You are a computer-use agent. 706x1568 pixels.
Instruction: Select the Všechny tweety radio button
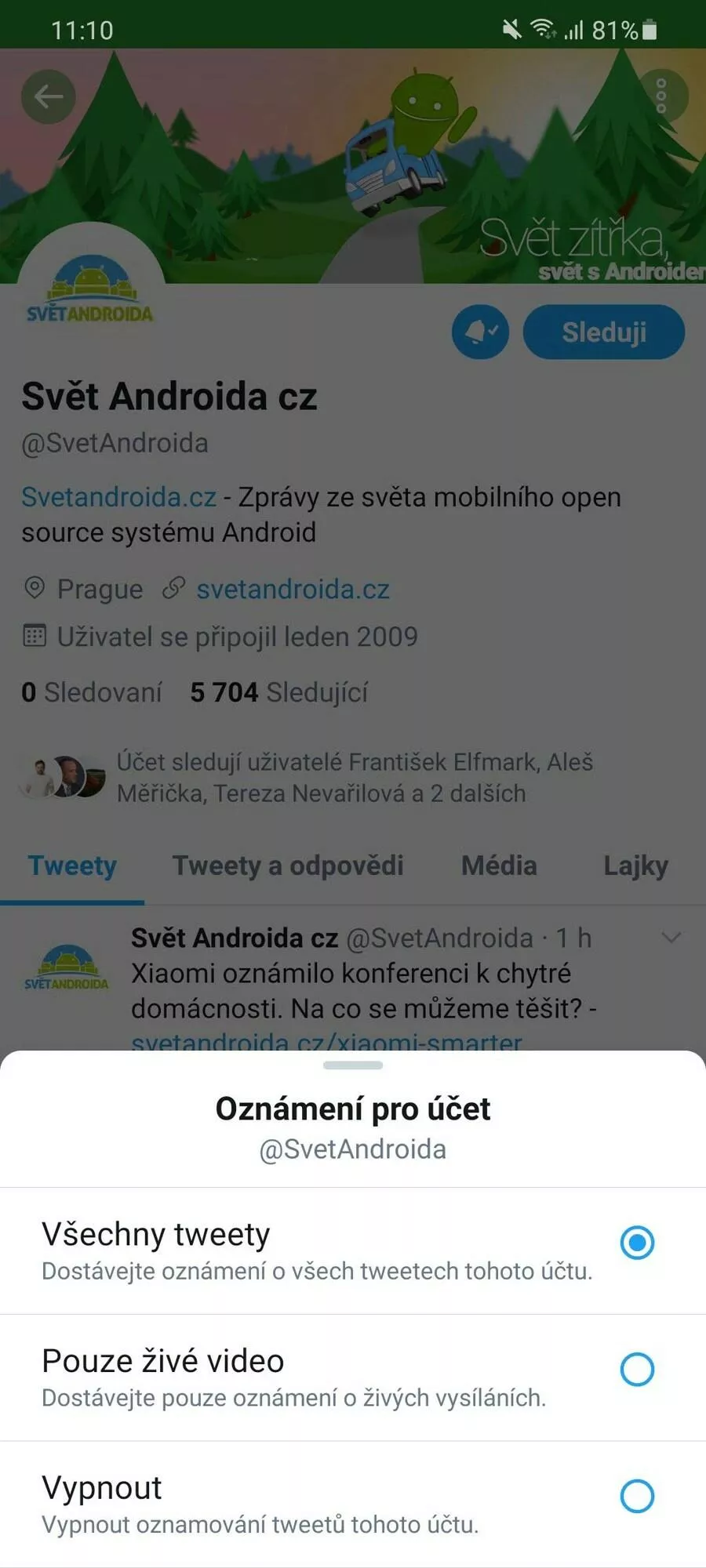[x=637, y=1243]
